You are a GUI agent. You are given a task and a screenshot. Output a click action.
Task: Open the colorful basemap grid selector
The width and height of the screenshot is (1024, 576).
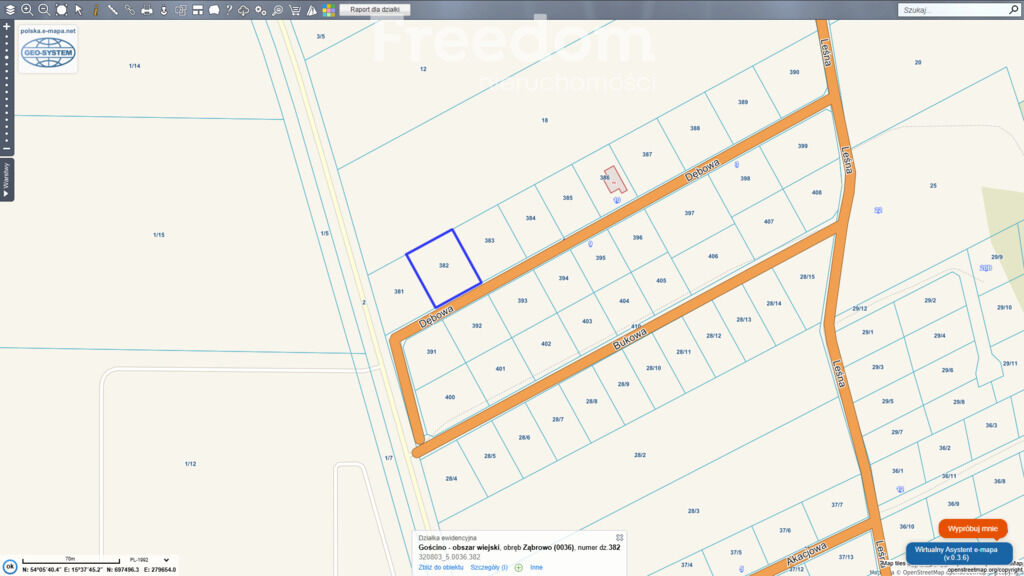[x=328, y=10]
